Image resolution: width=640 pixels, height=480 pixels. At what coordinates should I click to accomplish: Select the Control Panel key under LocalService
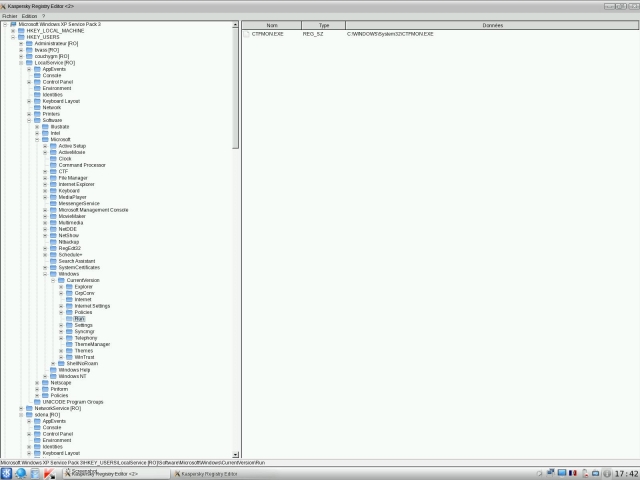pyautogui.click(x=58, y=82)
